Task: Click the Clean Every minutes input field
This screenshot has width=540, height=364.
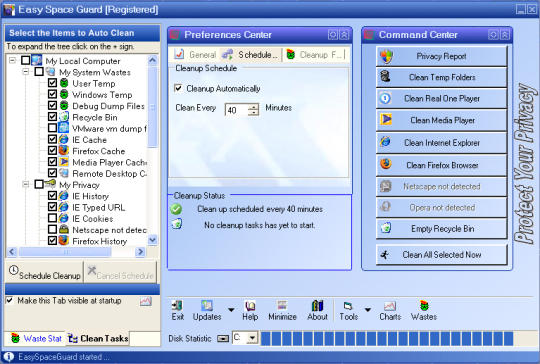Action: (x=237, y=110)
